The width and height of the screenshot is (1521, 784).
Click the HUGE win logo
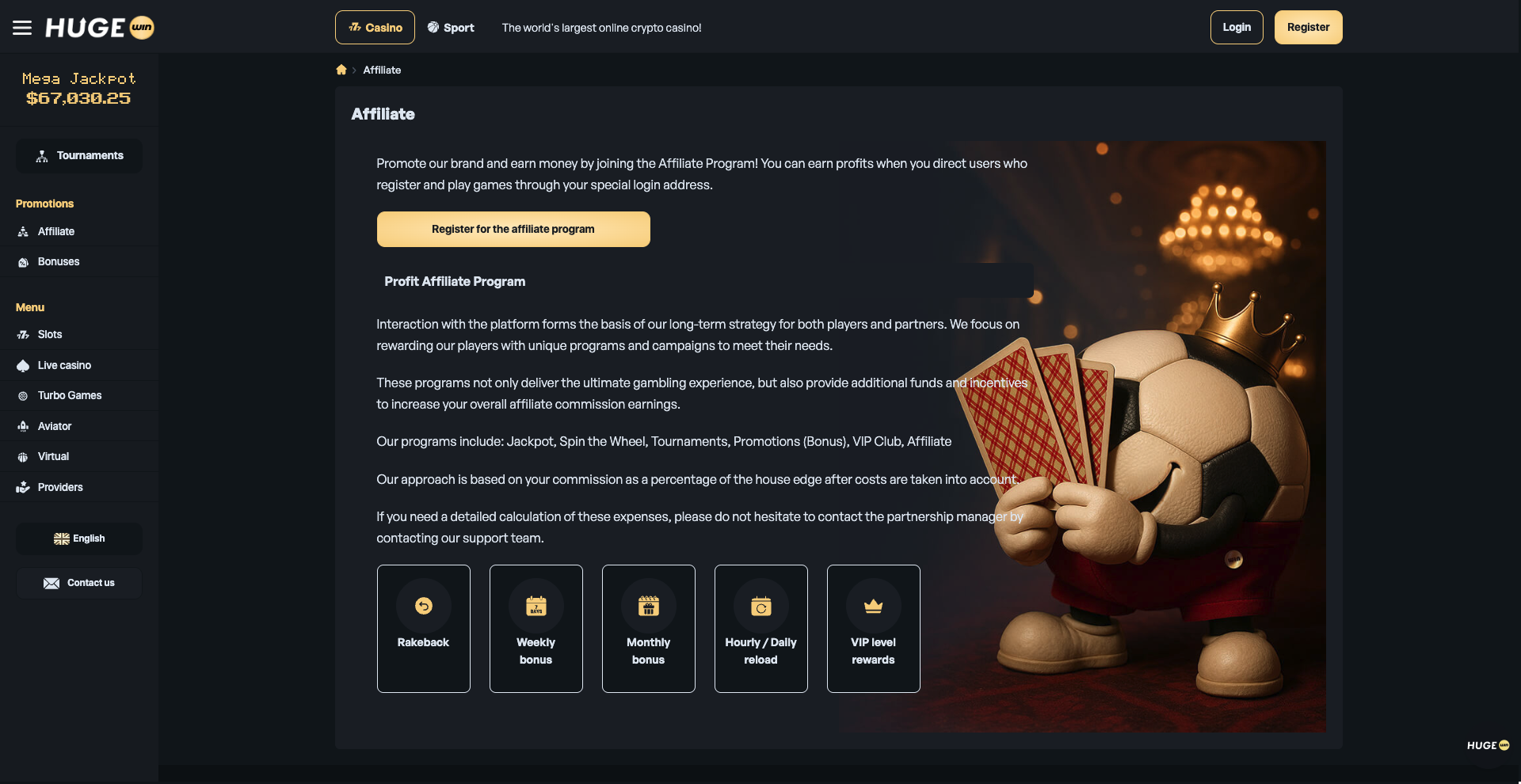click(100, 28)
